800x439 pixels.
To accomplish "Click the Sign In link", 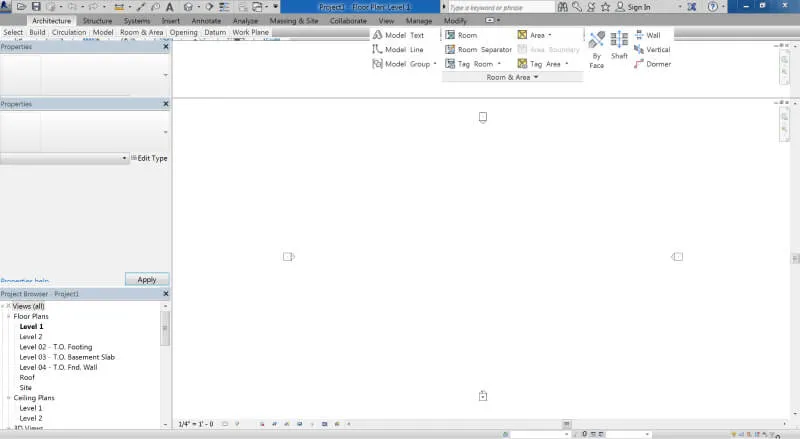I will pos(638,7).
